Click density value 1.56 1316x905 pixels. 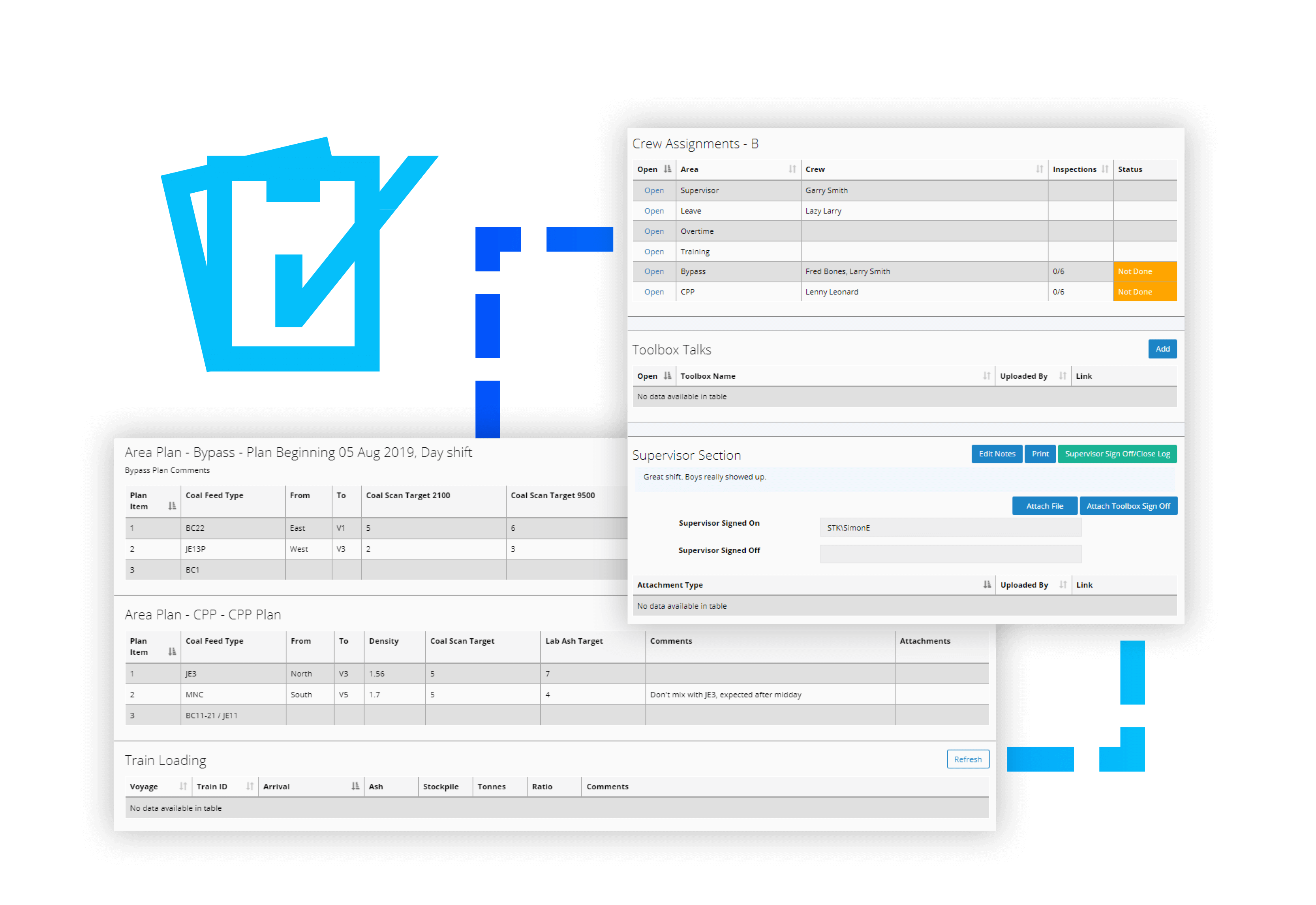(377, 674)
